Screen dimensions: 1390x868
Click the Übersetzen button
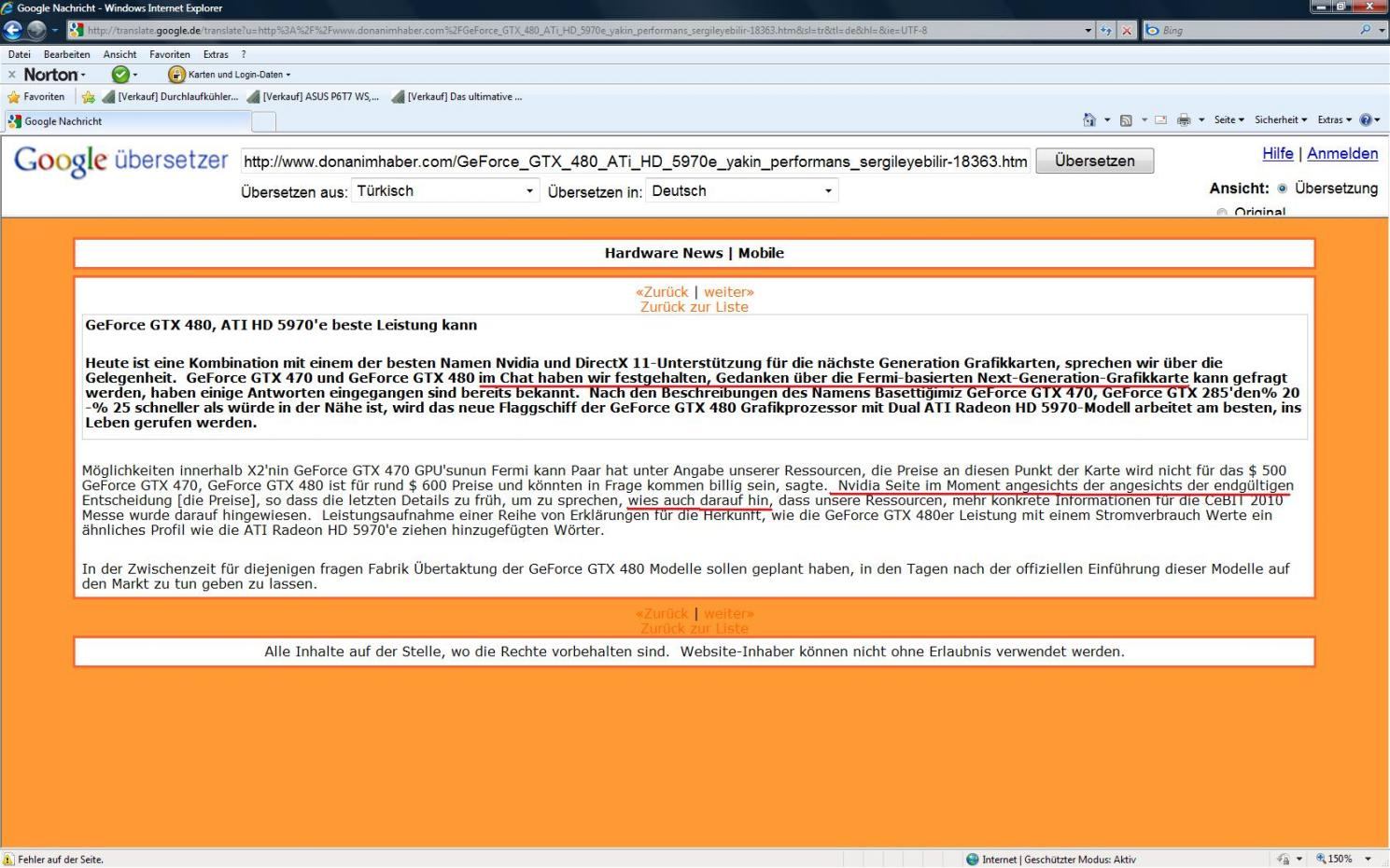click(x=1094, y=161)
